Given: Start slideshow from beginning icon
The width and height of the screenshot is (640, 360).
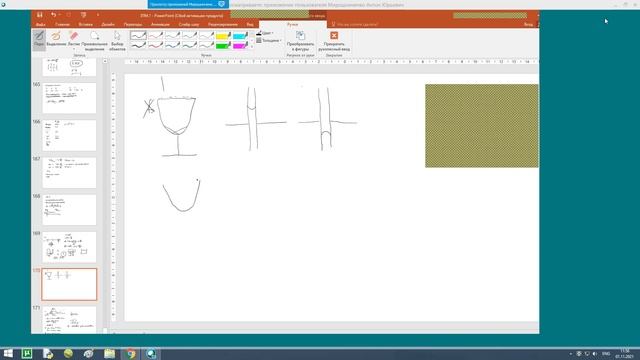Looking at the screenshot, I should pyautogui.click(x=83, y=15).
